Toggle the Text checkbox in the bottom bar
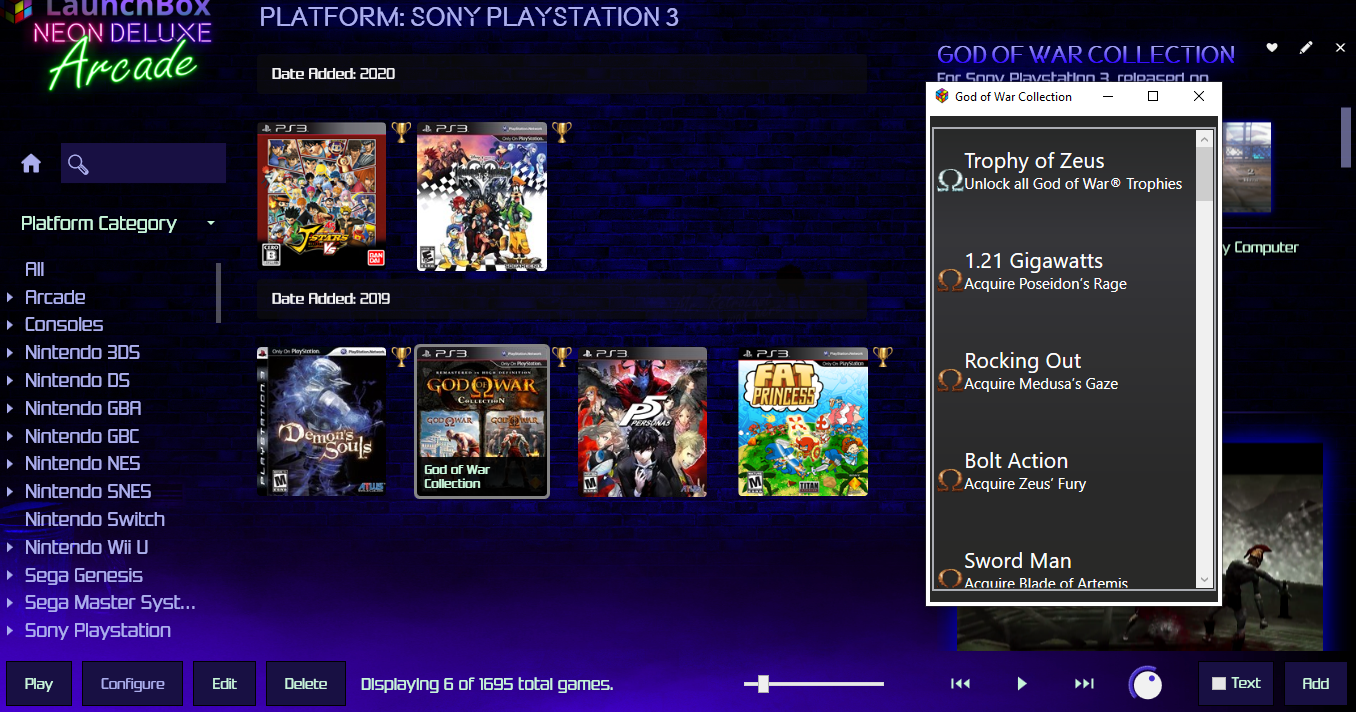 tap(1219, 683)
